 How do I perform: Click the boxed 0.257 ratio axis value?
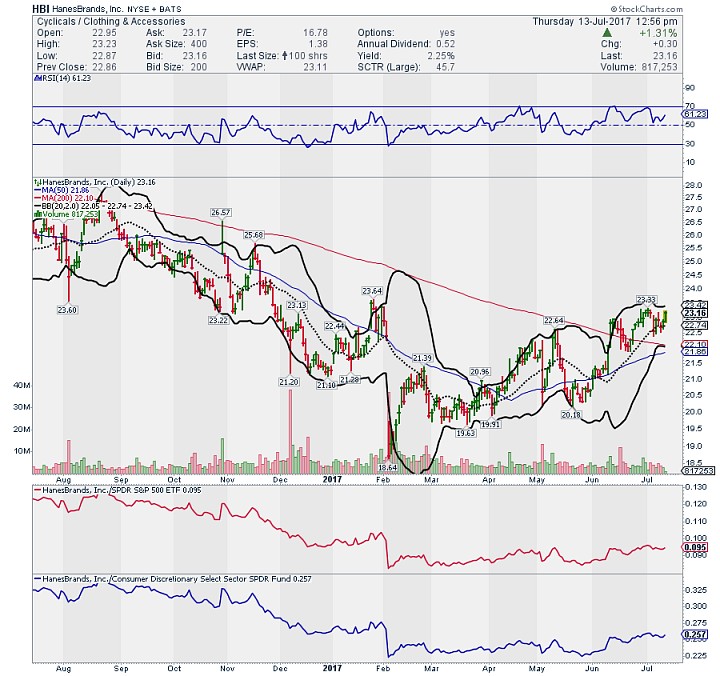[696, 635]
